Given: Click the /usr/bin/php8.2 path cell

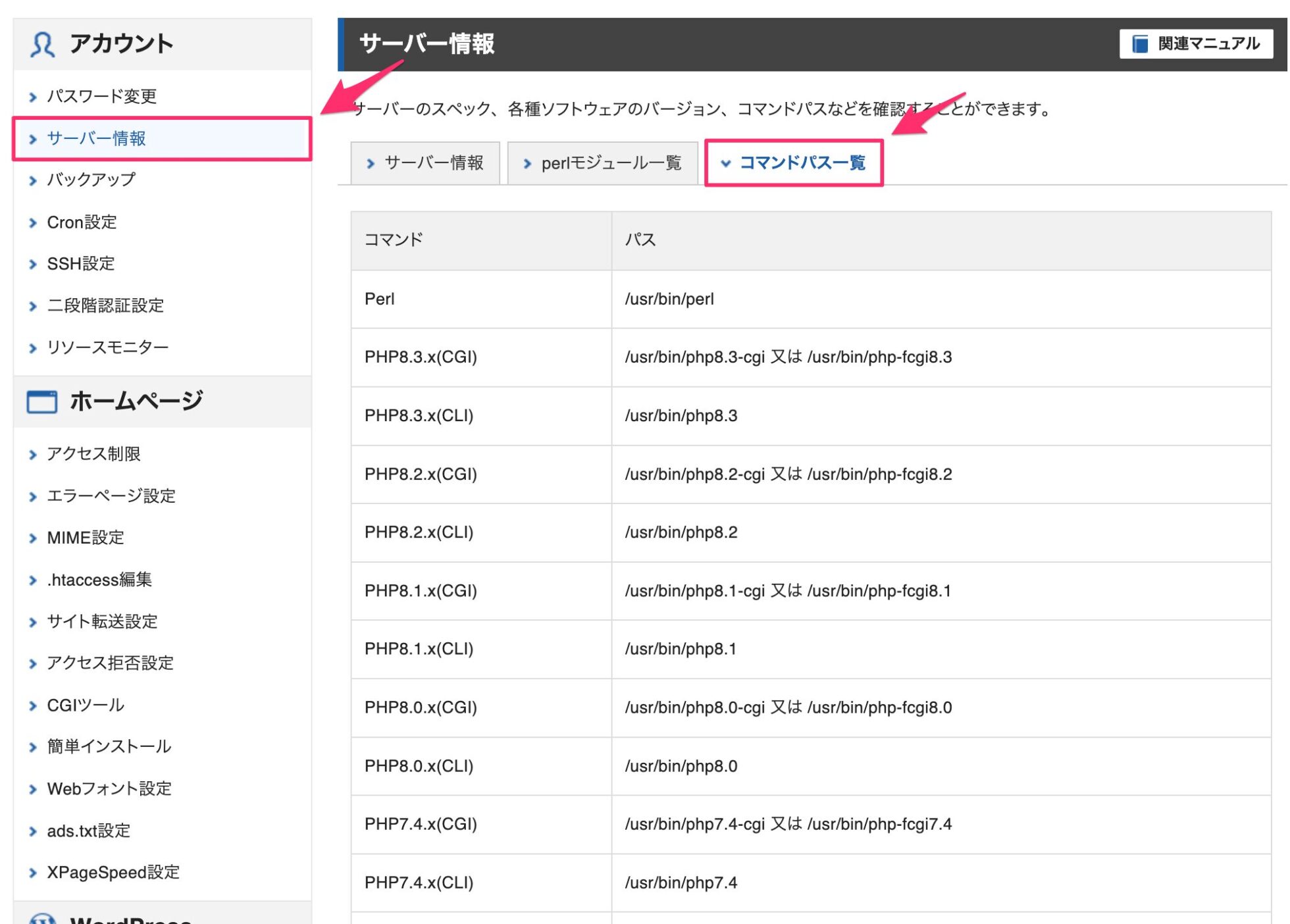Looking at the screenshot, I should tap(941, 532).
